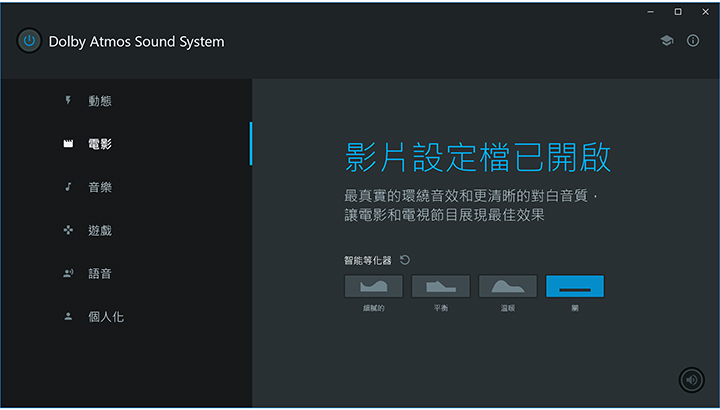Viewport: 720px width, 410px height.
Task: Select the 溫暖 equalizer preset
Action: click(x=508, y=286)
